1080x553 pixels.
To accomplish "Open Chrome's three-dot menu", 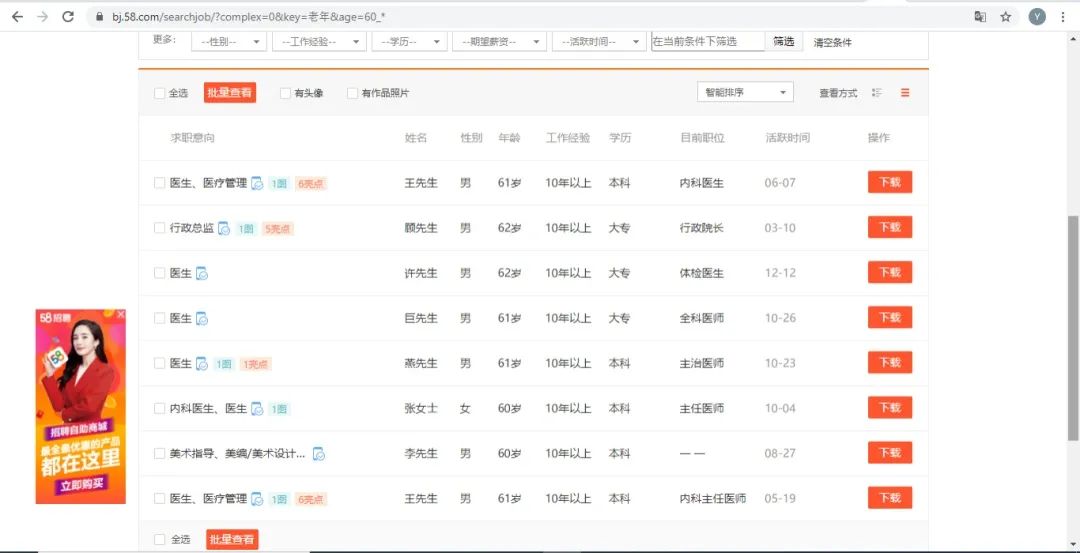I will [x=1063, y=17].
